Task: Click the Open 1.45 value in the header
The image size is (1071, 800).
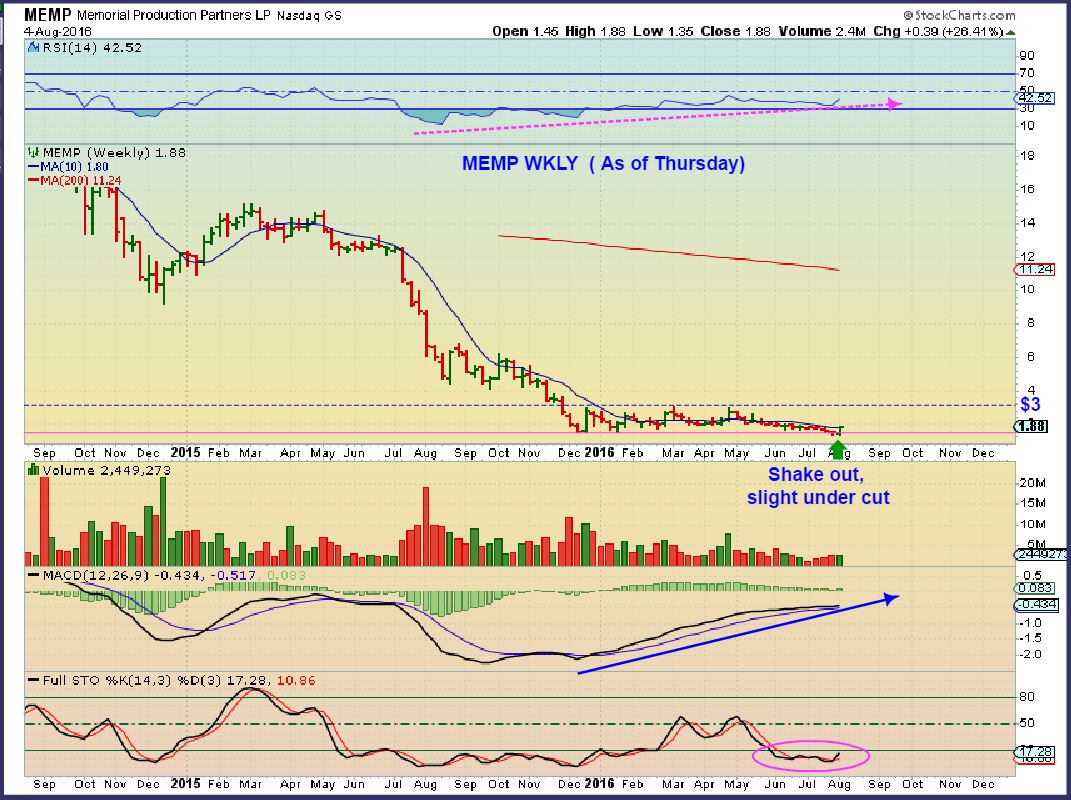Action: [x=525, y=31]
